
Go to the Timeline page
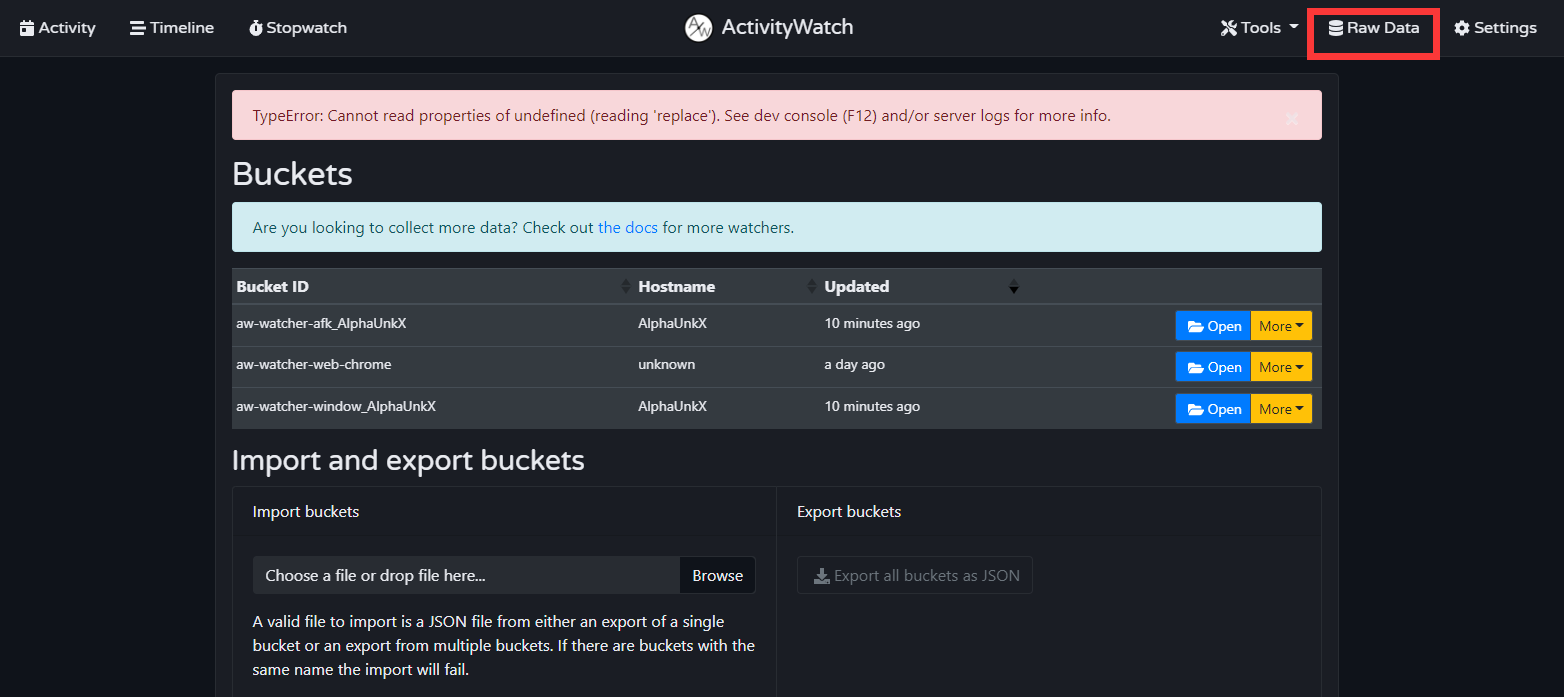[x=172, y=28]
